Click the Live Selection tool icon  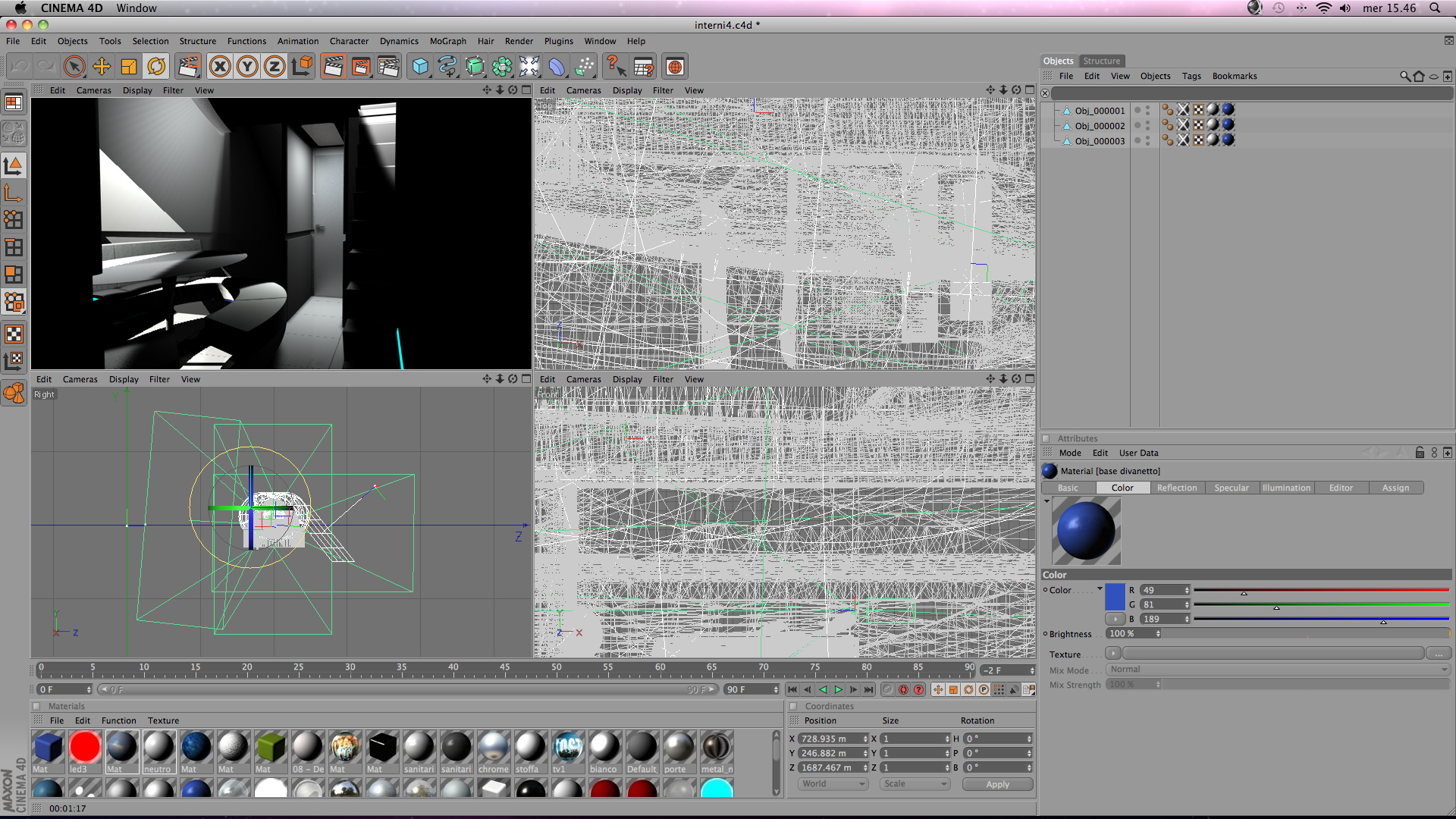point(74,67)
